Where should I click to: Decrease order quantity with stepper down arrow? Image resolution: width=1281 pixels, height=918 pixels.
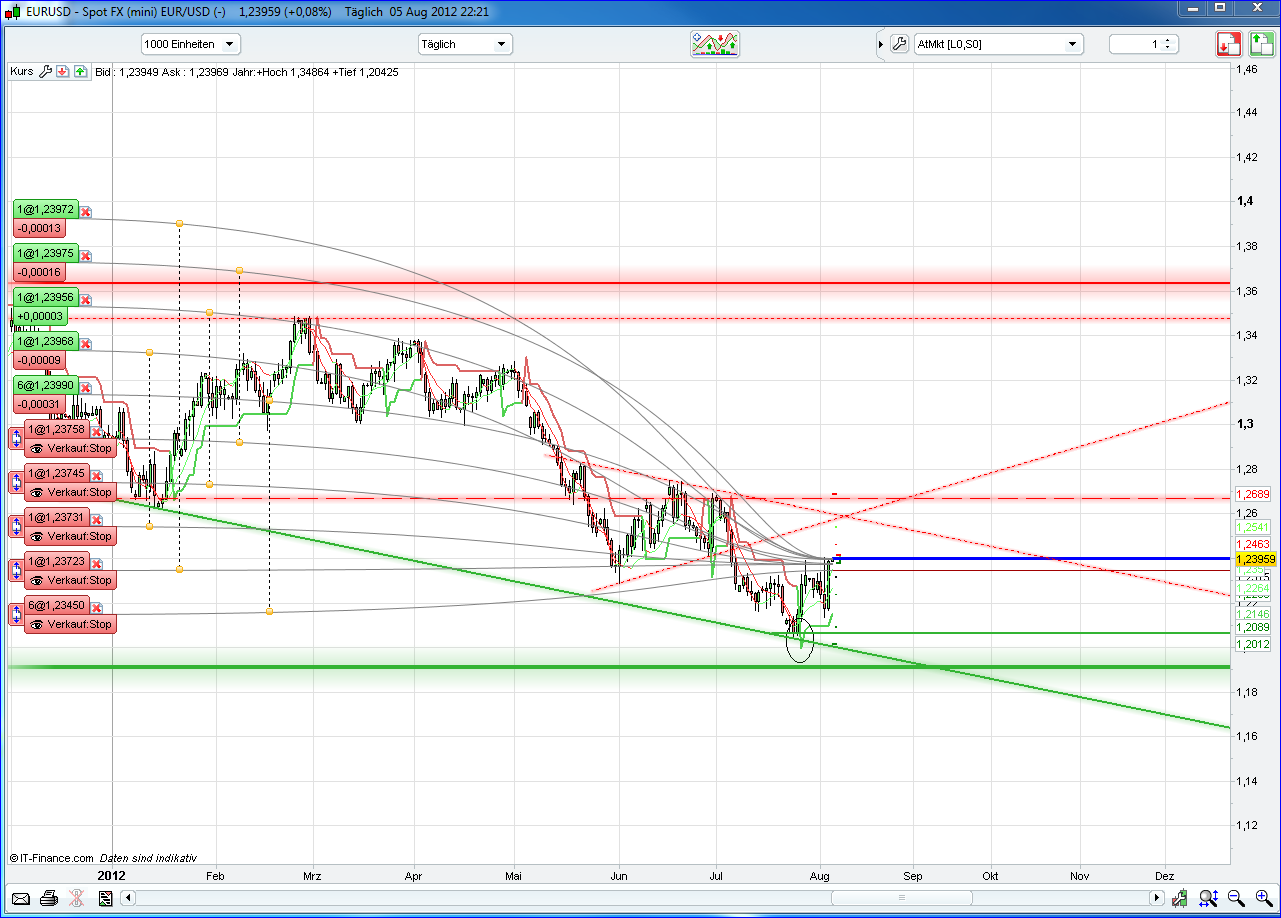pos(1169,49)
